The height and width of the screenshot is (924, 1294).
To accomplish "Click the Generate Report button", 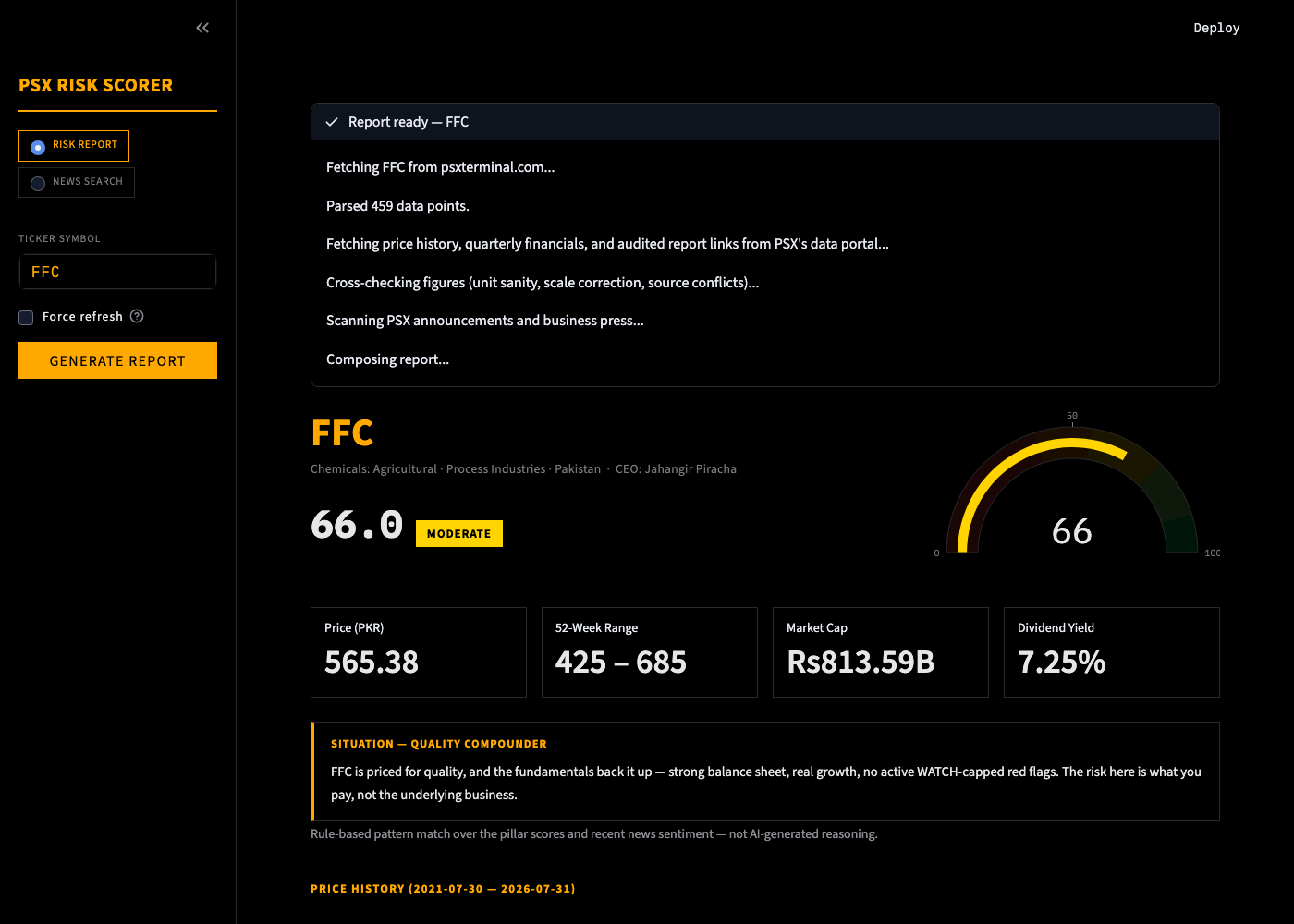I will [117, 360].
